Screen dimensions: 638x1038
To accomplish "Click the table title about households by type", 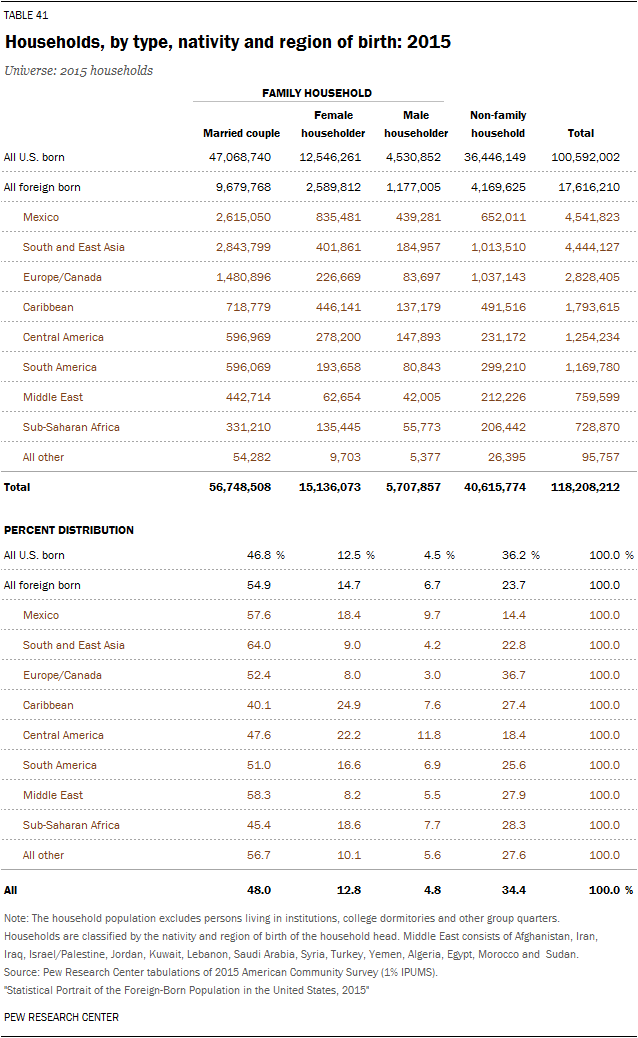I will click(x=228, y=43).
